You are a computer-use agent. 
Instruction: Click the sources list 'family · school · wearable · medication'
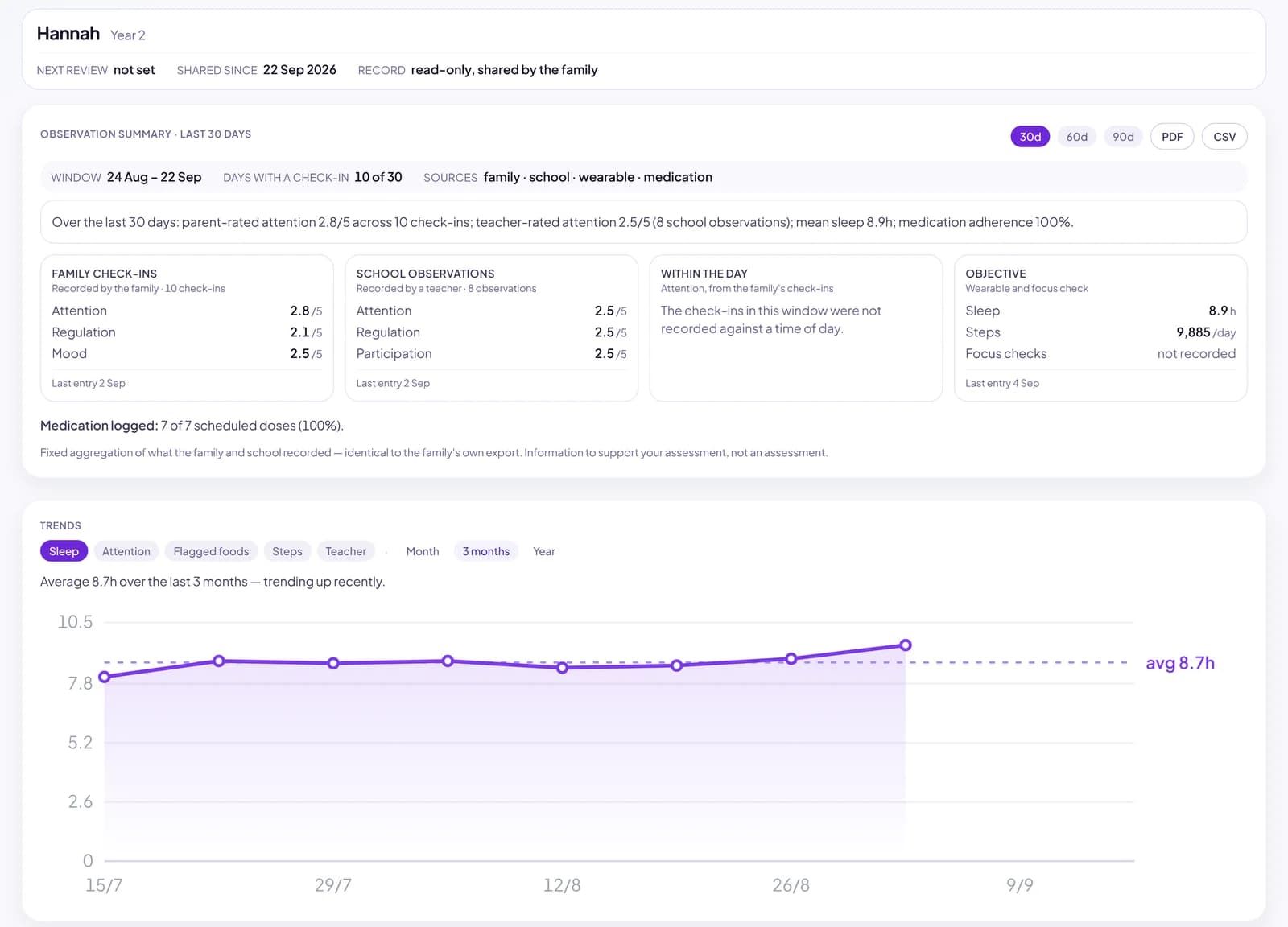coord(598,177)
